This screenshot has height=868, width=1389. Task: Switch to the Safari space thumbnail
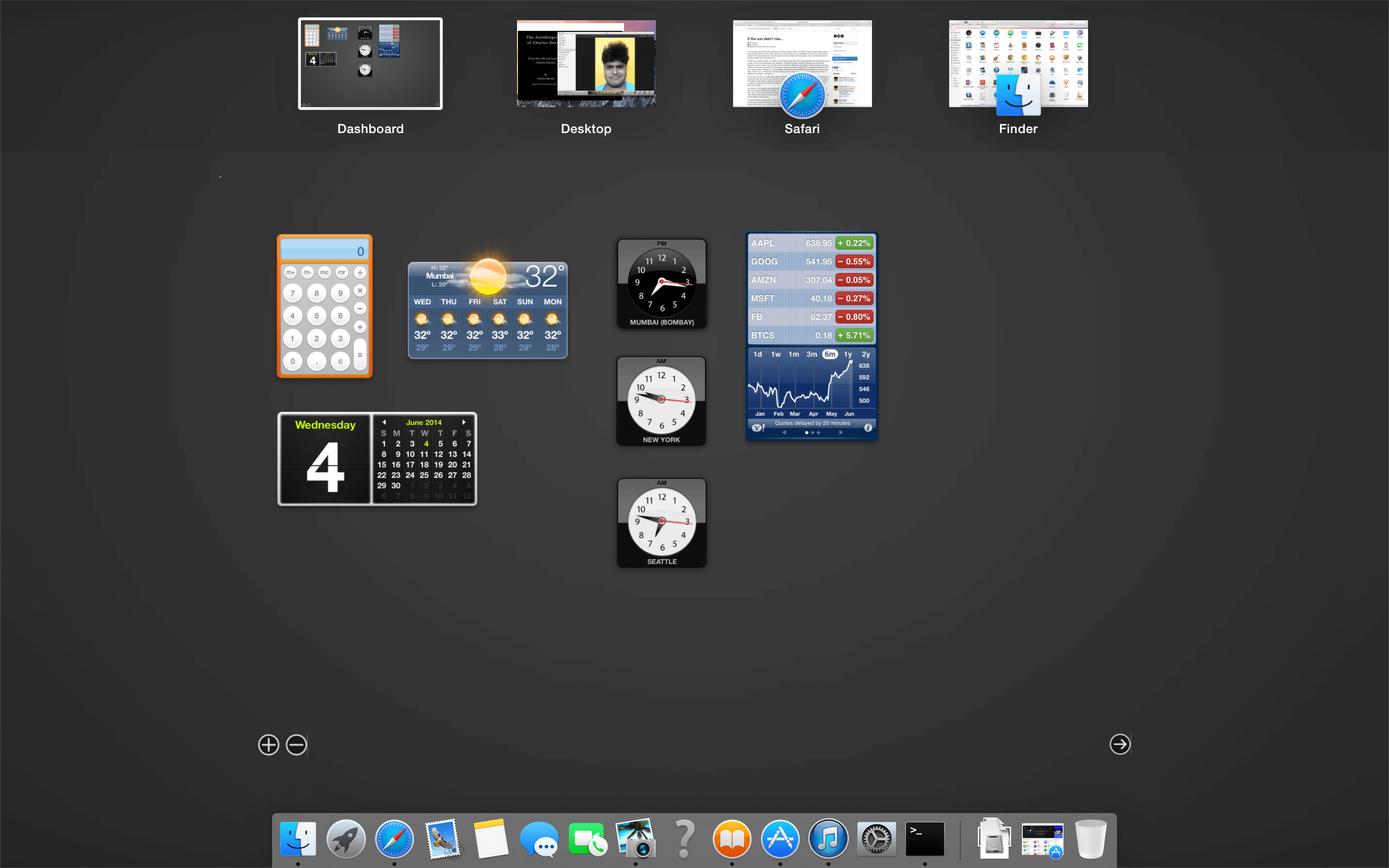click(x=802, y=64)
